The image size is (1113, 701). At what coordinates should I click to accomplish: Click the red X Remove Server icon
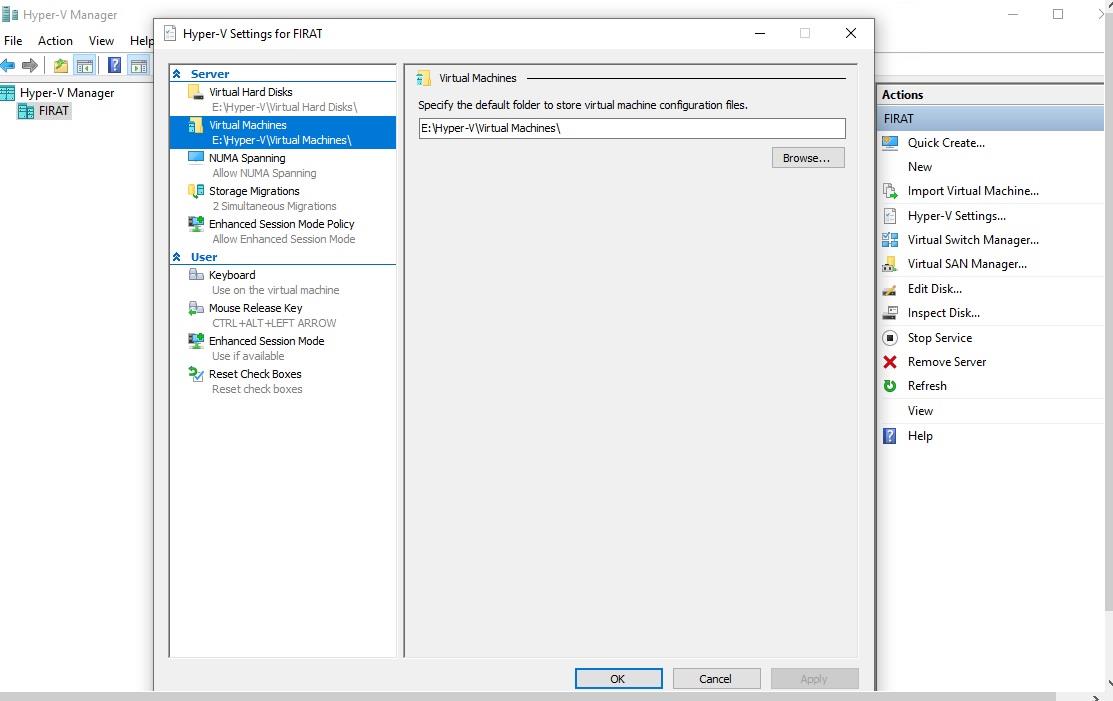point(890,362)
